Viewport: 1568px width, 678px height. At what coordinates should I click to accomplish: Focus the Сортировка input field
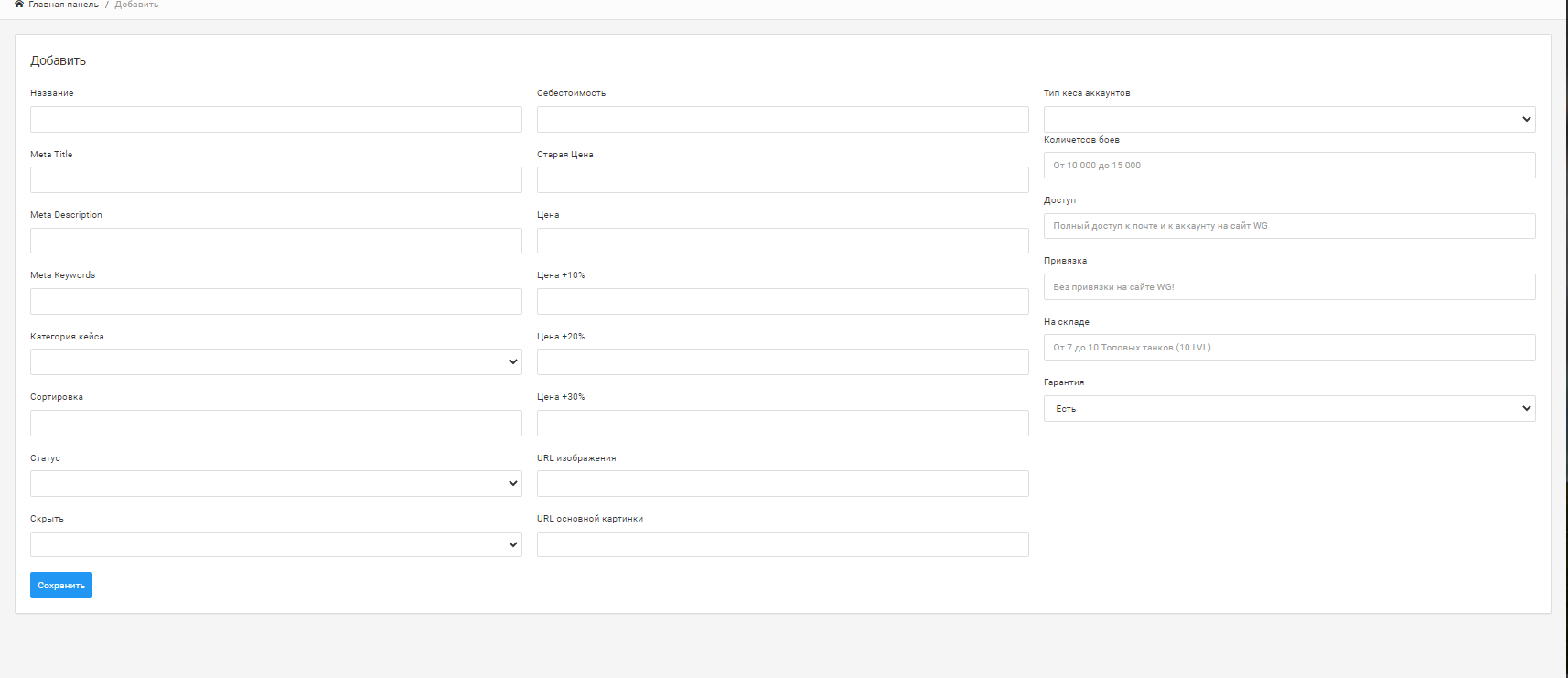[275, 424]
